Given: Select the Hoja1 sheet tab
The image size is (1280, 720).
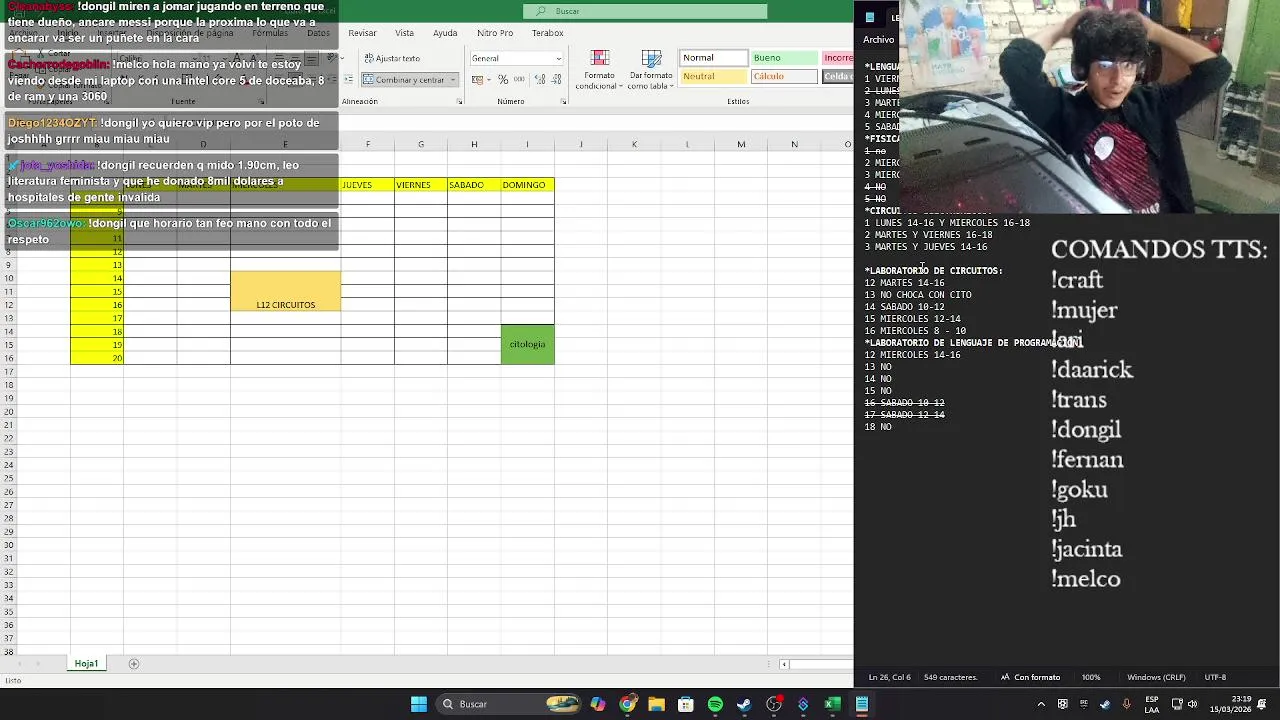Looking at the screenshot, I should click(86, 664).
